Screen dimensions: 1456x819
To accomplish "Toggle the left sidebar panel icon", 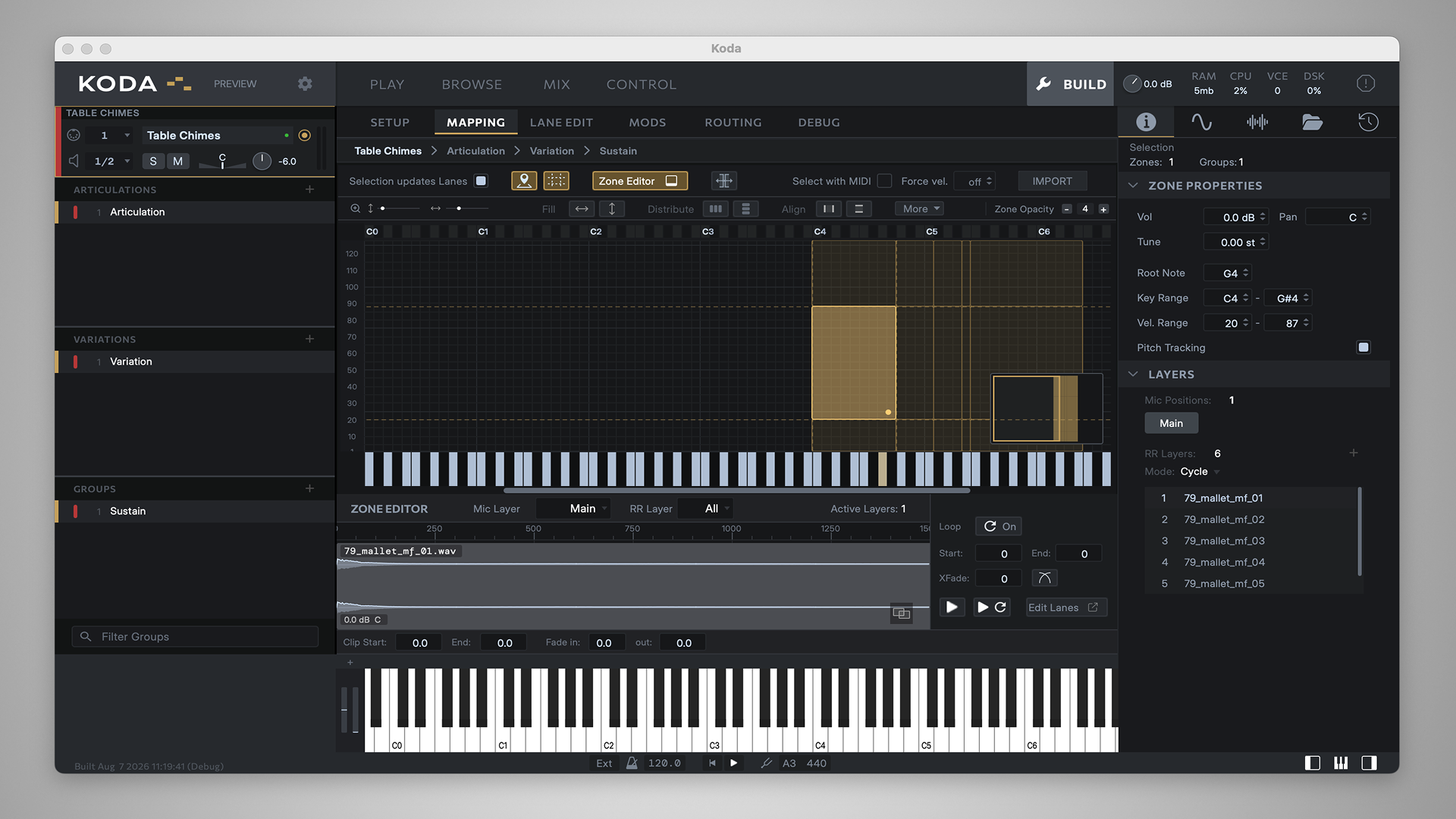I will [x=1312, y=763].
